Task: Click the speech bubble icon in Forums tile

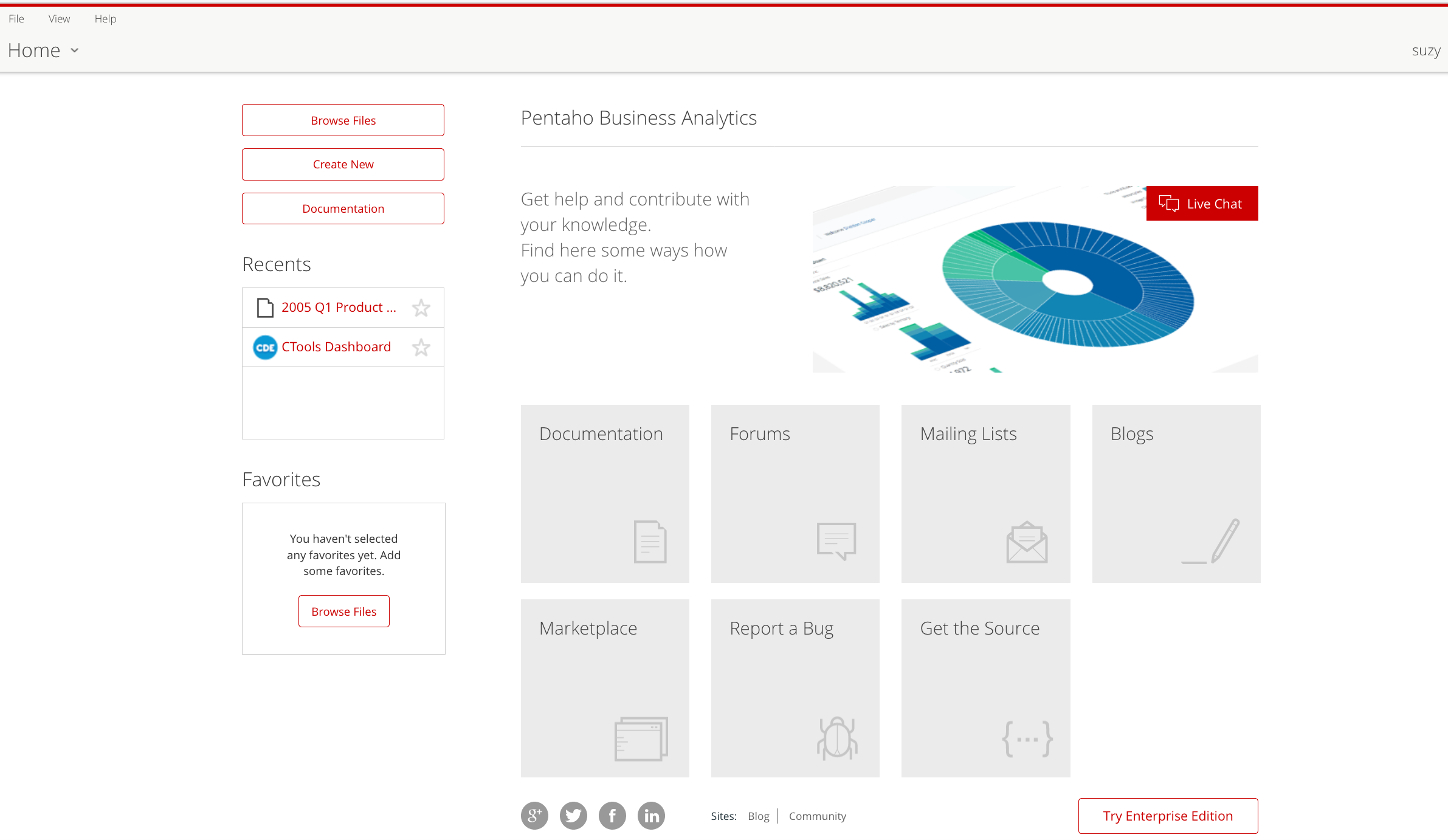Action: point(836,541)
